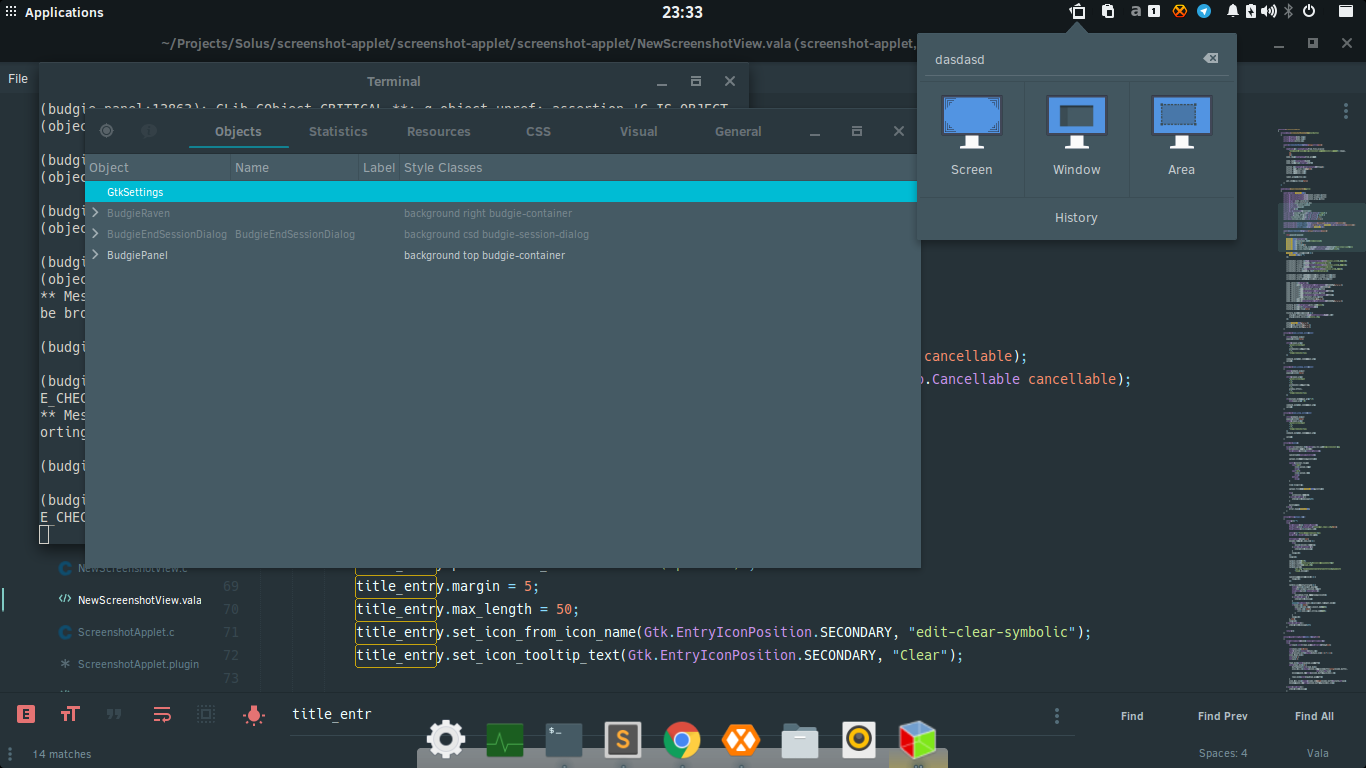Switch to the CSS inspector tab
This screenshot has width=1366, height=768.
[538, 131]
